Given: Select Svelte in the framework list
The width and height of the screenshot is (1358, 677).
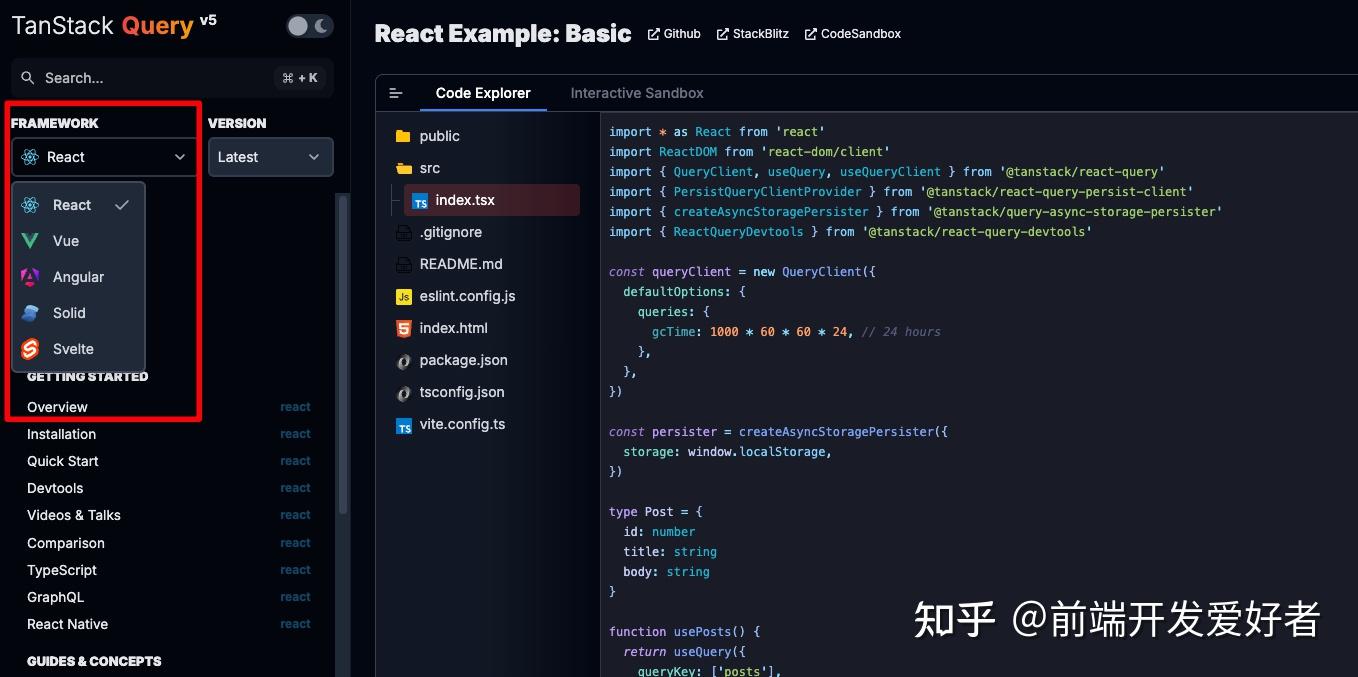Looking at the screenshot, I should coord(78,349).
